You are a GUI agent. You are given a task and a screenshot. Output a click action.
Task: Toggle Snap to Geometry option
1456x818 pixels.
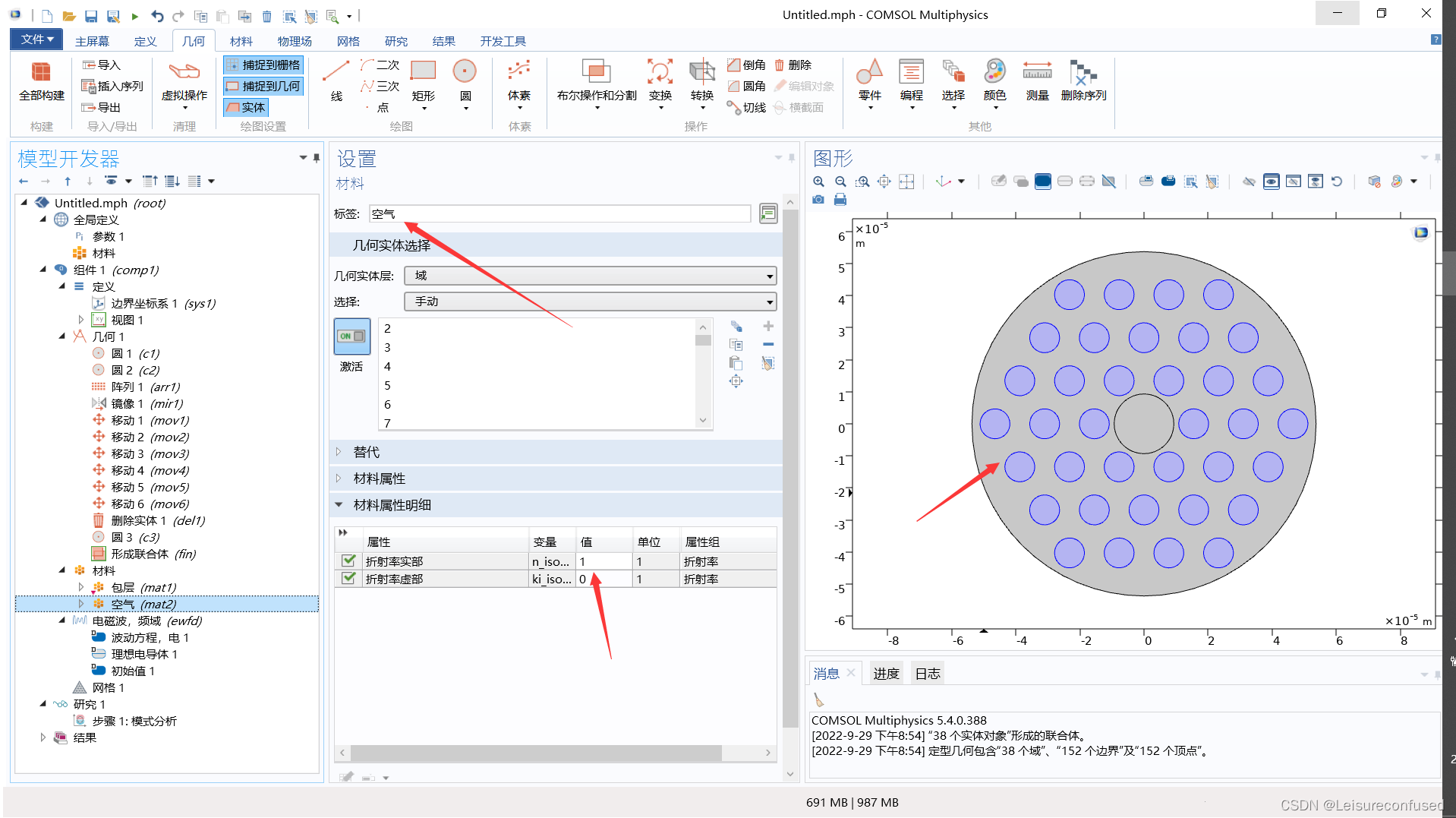click(x=263, y=87)
